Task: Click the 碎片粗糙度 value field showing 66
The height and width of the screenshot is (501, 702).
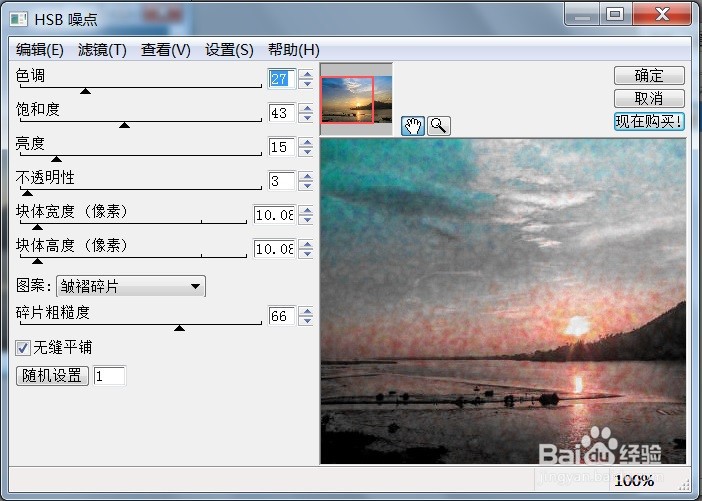Action: pos(282,316)
